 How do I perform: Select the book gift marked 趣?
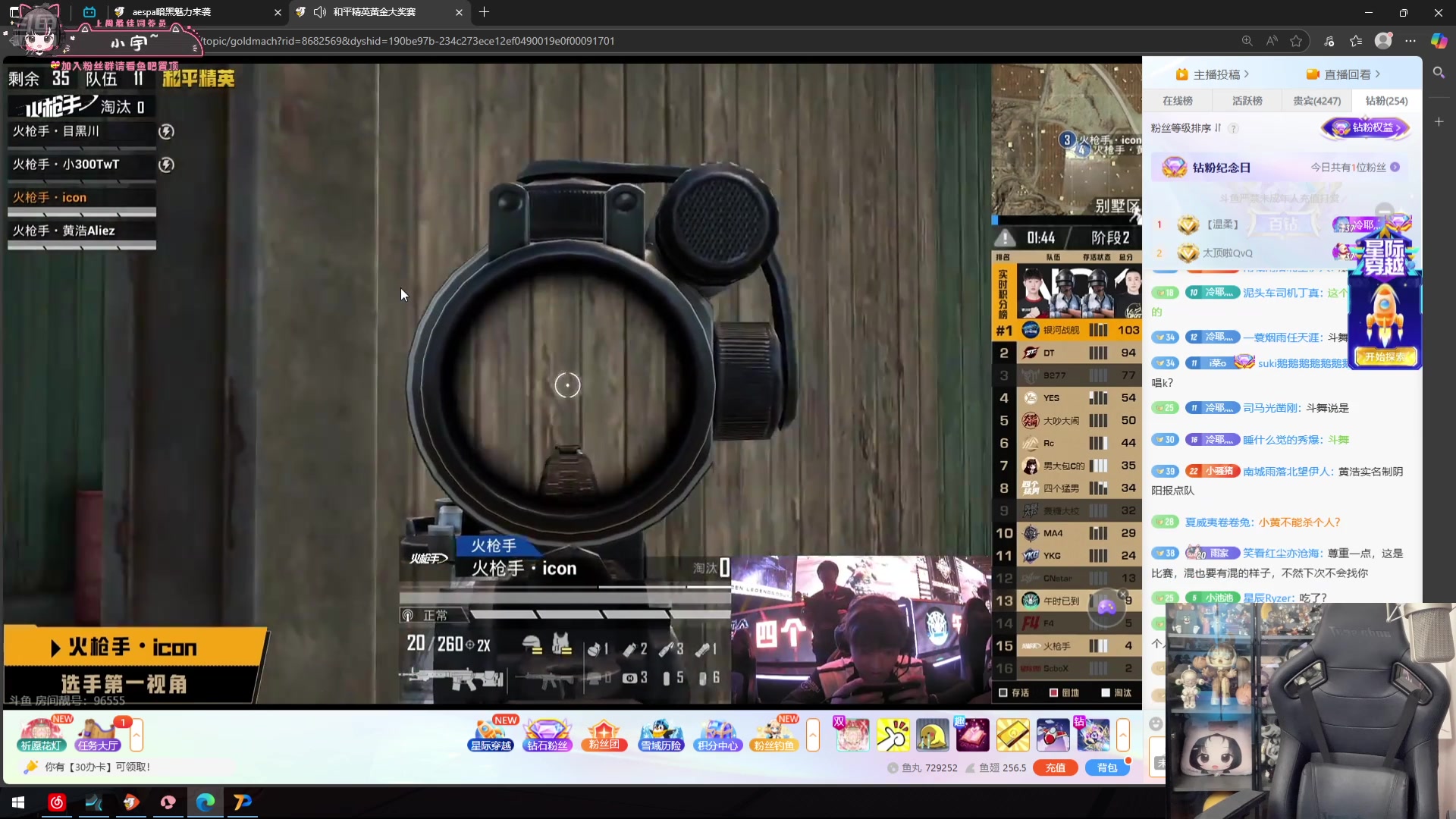972,735
